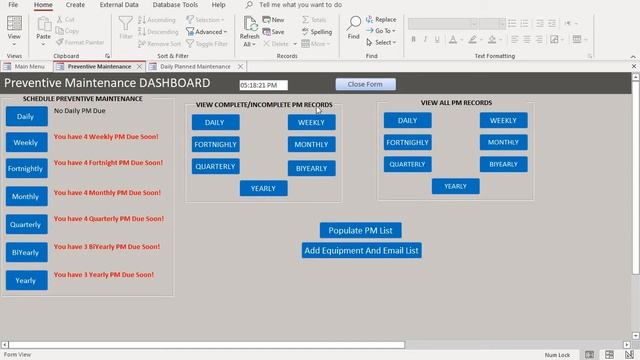Open the Find dialog
Viewport: 640px width, 360px height.
[x=353, y=27]
